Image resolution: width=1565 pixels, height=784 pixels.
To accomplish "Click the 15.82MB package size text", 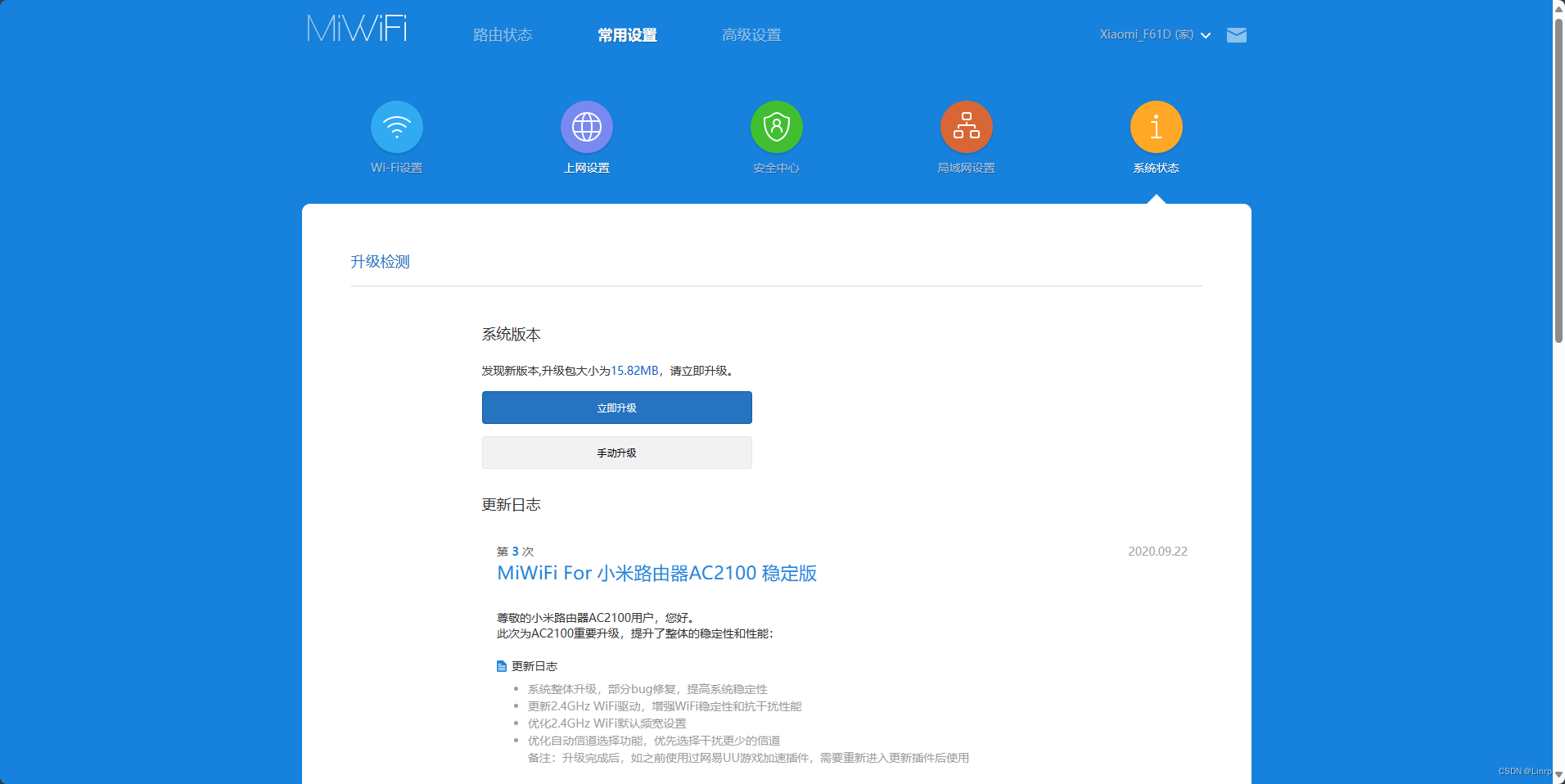I will (x=634, y=371).
